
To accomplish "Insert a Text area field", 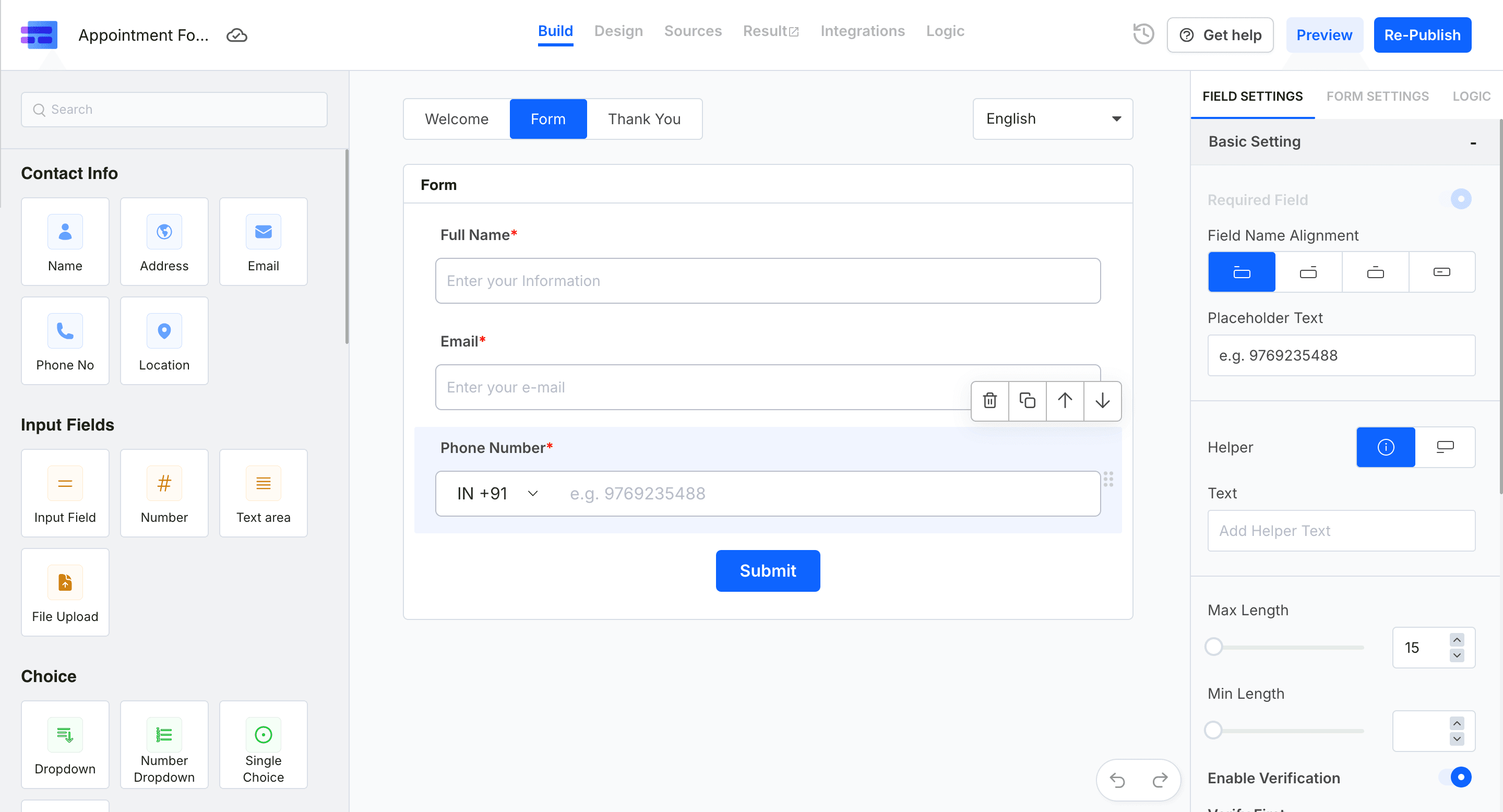I will 263,493.
